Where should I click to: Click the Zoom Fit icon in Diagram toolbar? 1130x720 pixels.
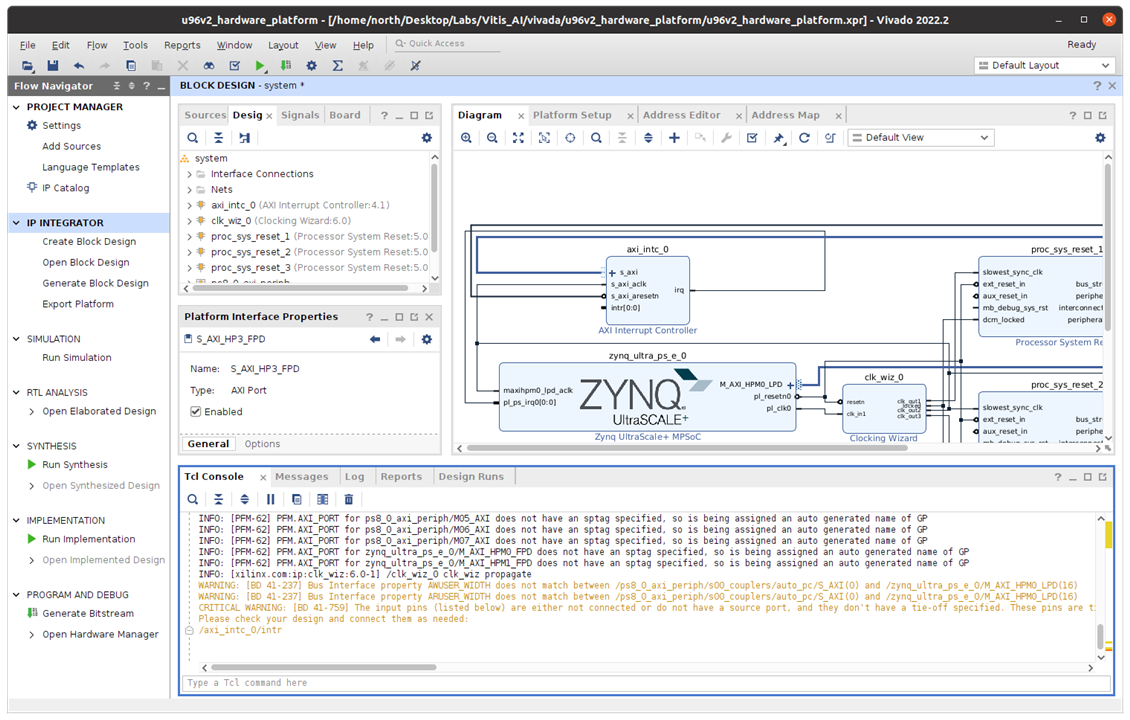coord(518,138)
